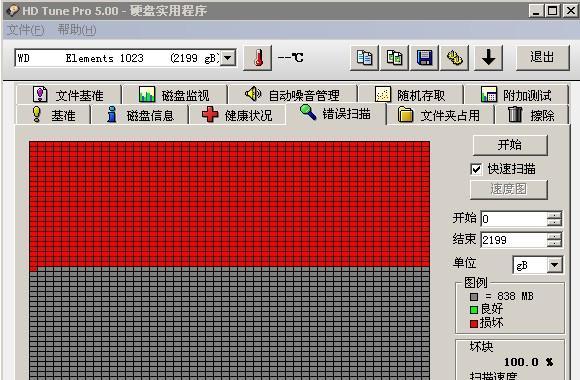Switch to 健康状况 tab
Image resolution: width=580 pixels, height=380 pixels.
(x=237, y=115)
